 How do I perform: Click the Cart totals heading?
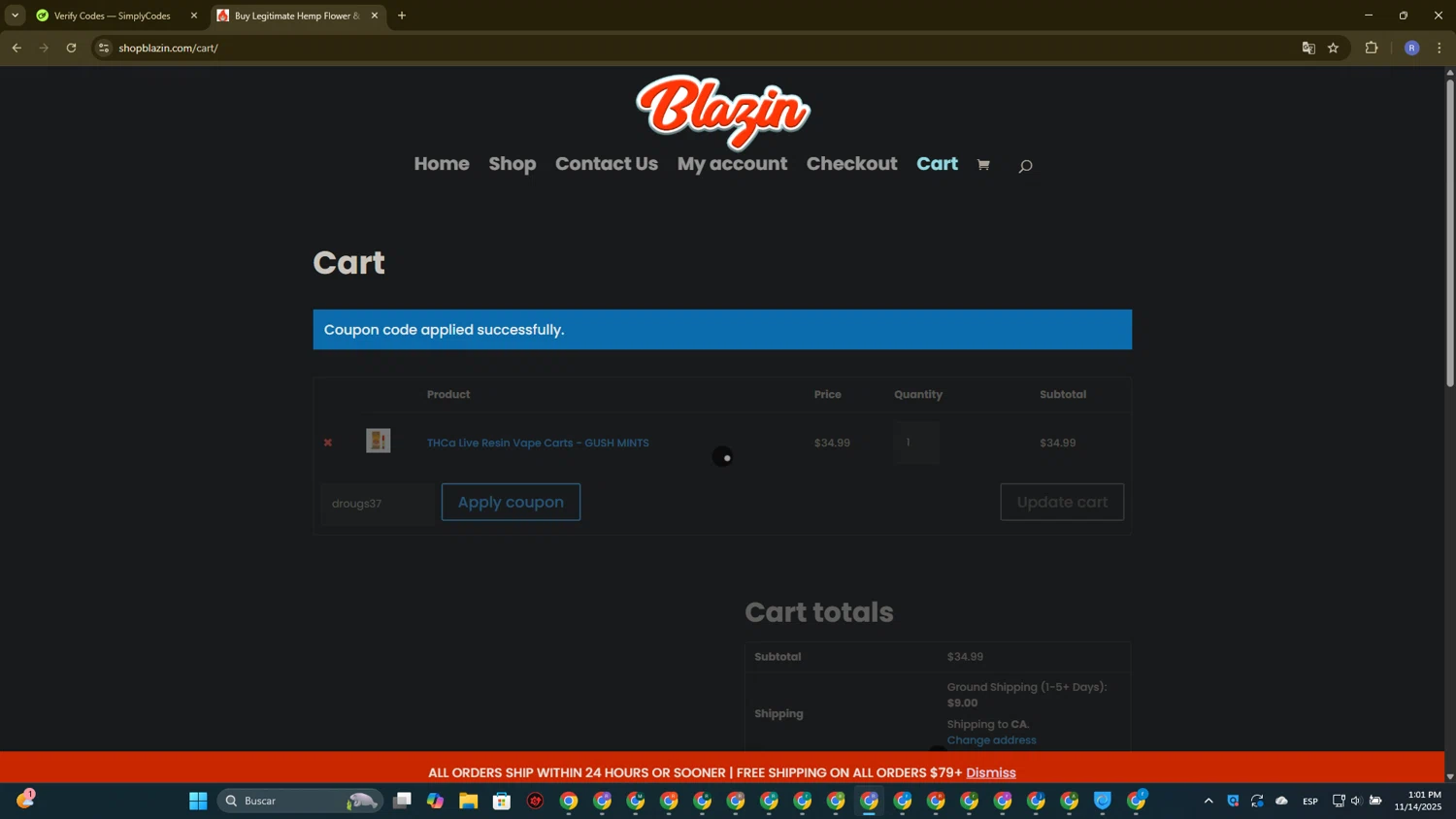tap(819, 612)
